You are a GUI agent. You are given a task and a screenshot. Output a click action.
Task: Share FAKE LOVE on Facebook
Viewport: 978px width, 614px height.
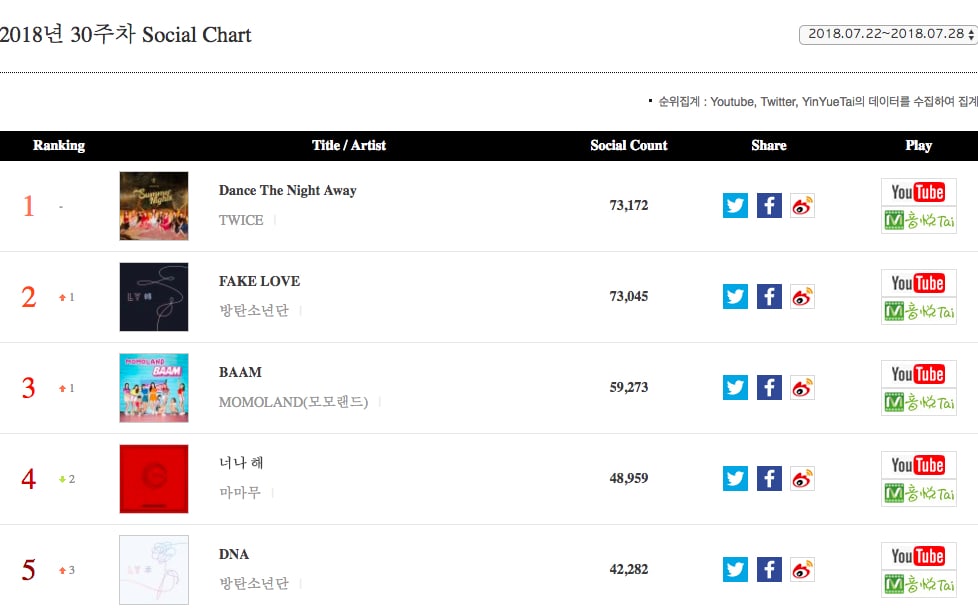769,297
